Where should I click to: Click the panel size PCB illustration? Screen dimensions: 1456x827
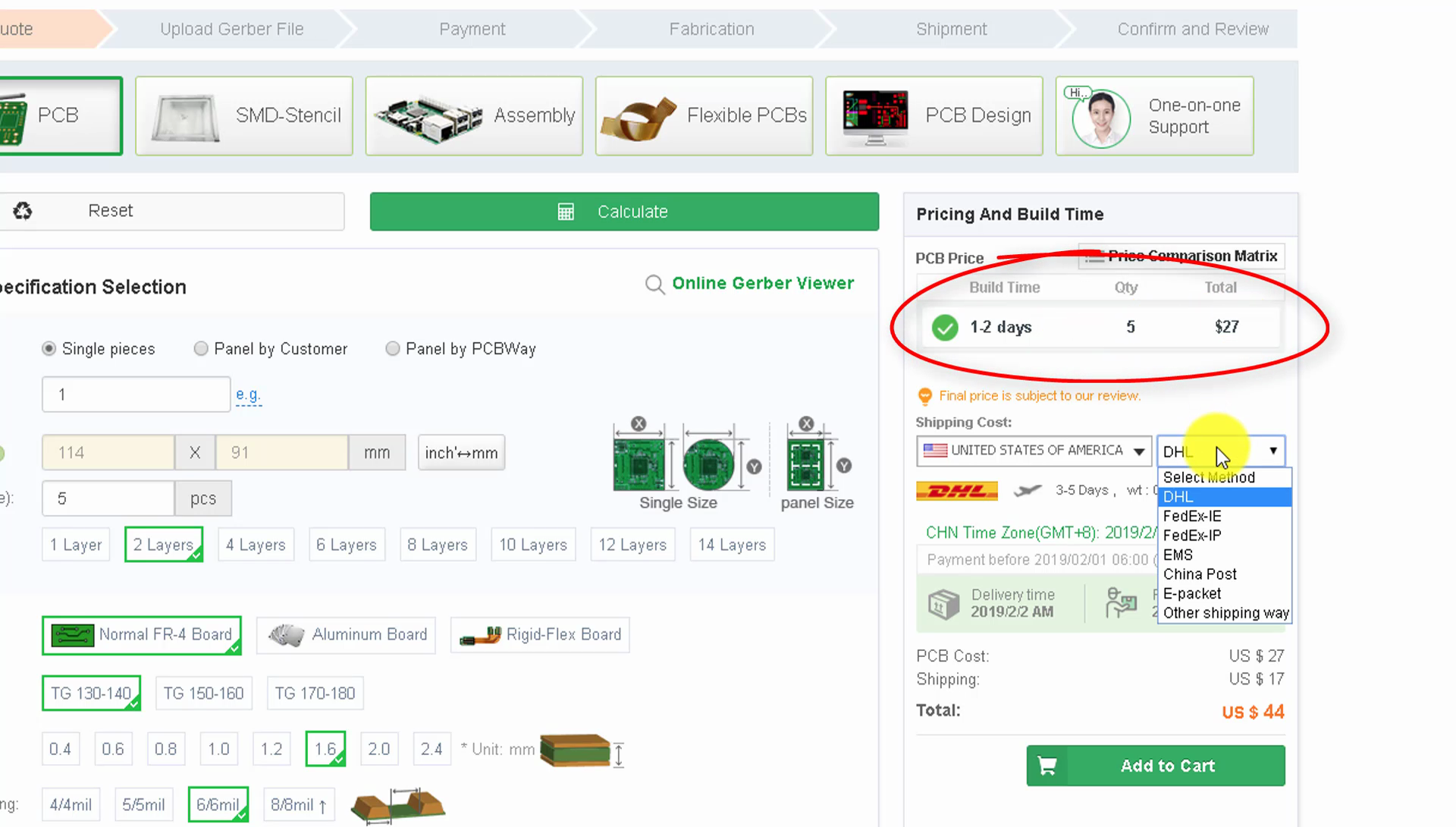click(x=805, y=464)
